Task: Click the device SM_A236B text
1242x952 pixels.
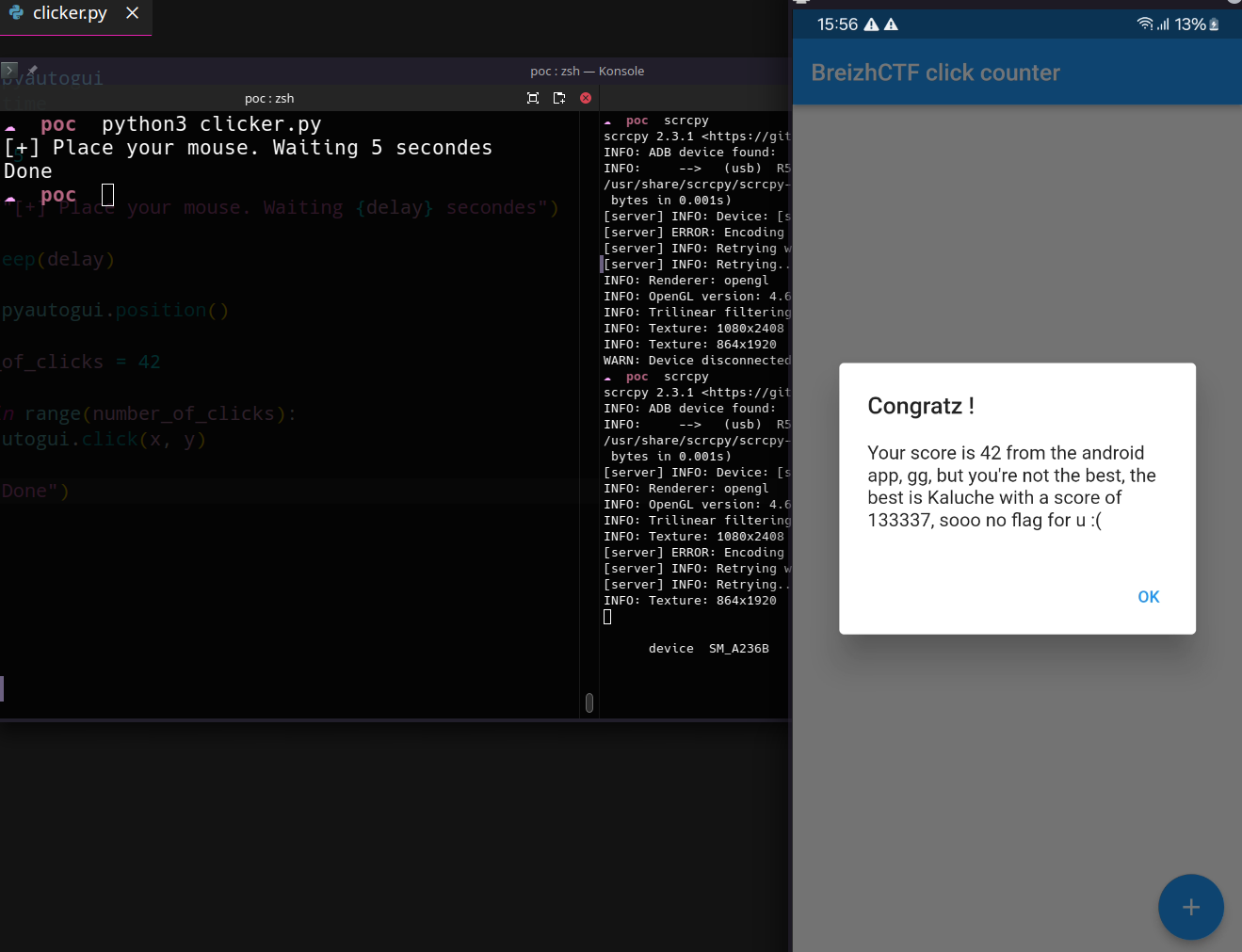Action: point(709,649)
